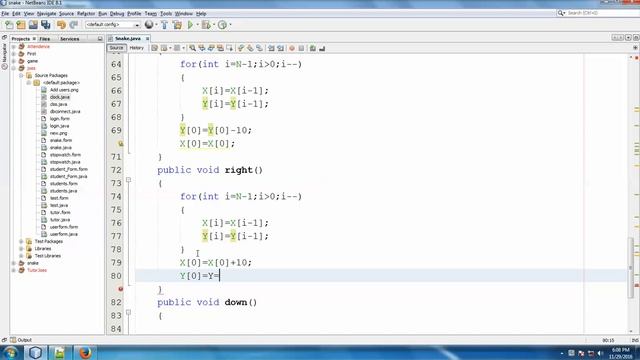Open the Refactor menu

pos(86,13)
